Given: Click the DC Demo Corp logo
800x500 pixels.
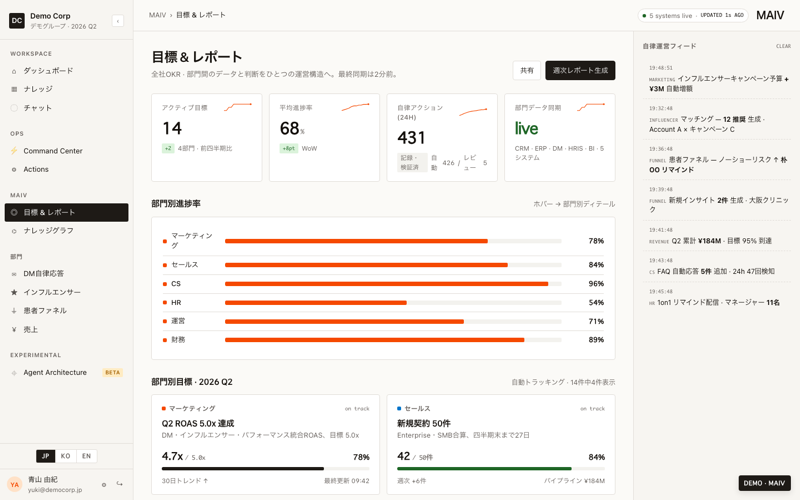Looking at the screenshot, I should tap(17, 20).
